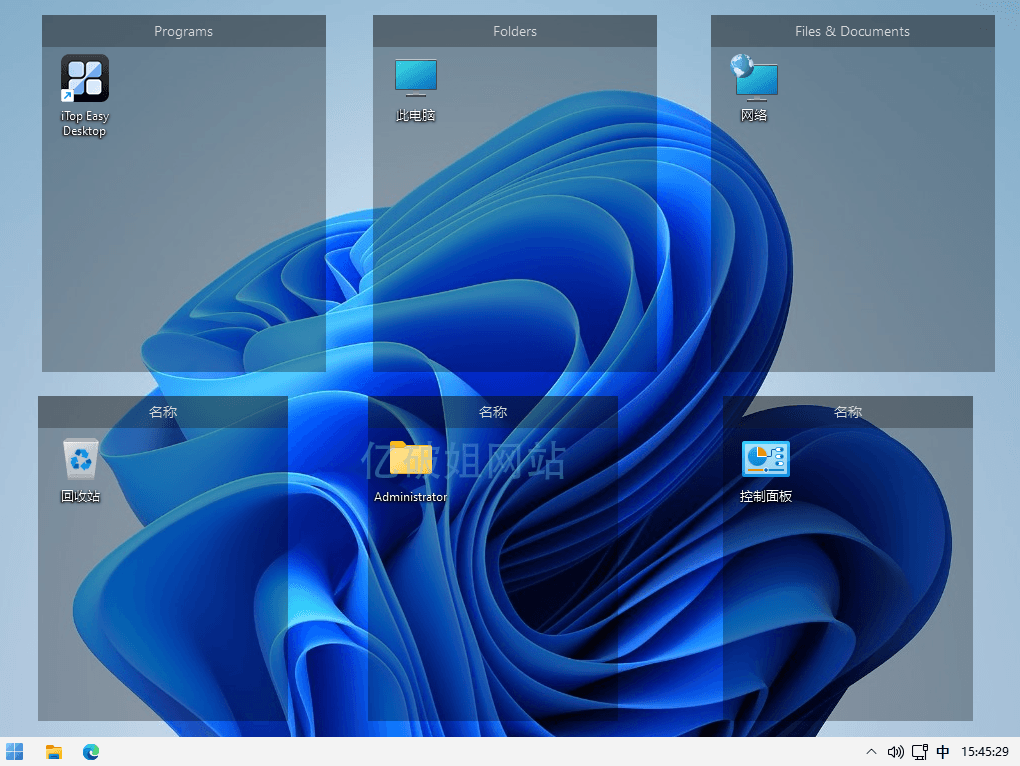Click the Folders fence title bar
The height and width of the screenshot is (766, 1020).
(514, 31)
